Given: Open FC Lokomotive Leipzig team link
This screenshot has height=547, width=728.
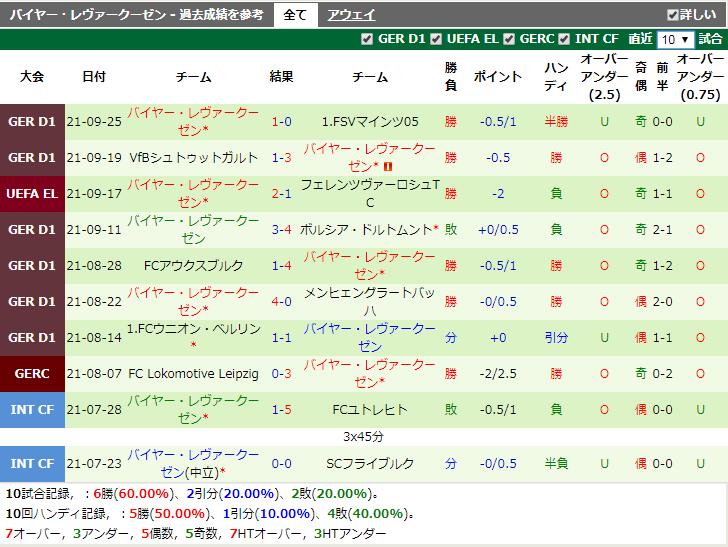Looking at the screenshot, I should pos(193,374).
